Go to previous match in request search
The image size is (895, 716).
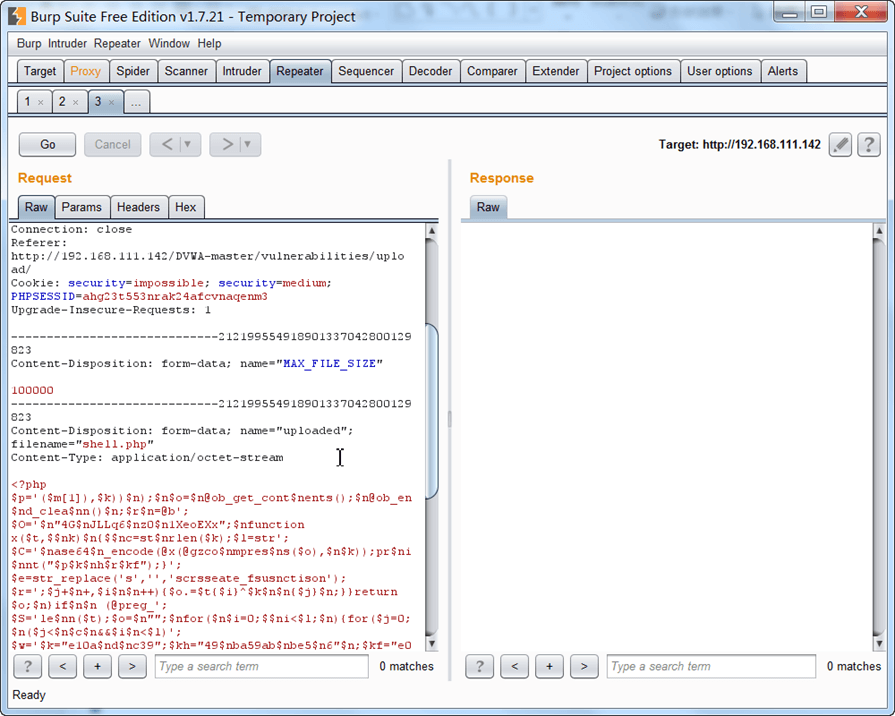tap(63, 666)
